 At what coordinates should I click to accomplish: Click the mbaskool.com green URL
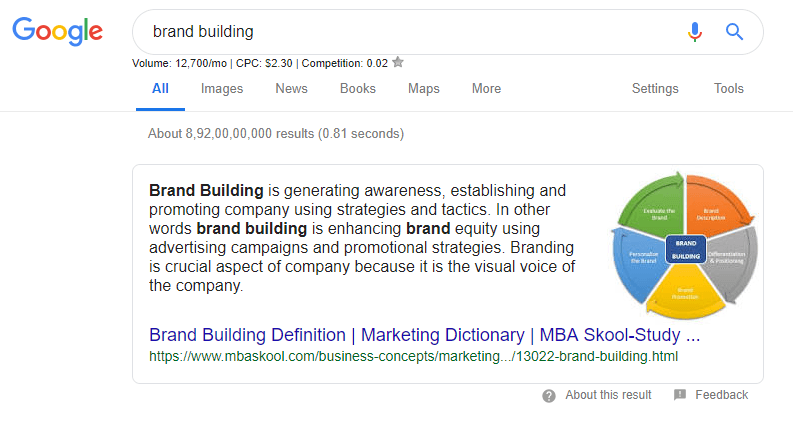click(414, 355)
